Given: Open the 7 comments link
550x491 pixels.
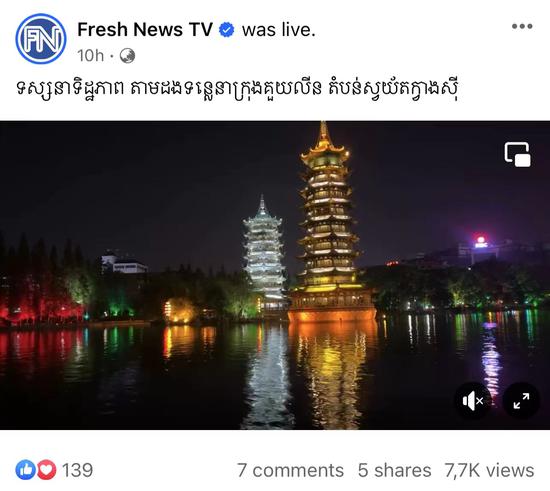Looking at the screenshot, I should coord(290,470).
